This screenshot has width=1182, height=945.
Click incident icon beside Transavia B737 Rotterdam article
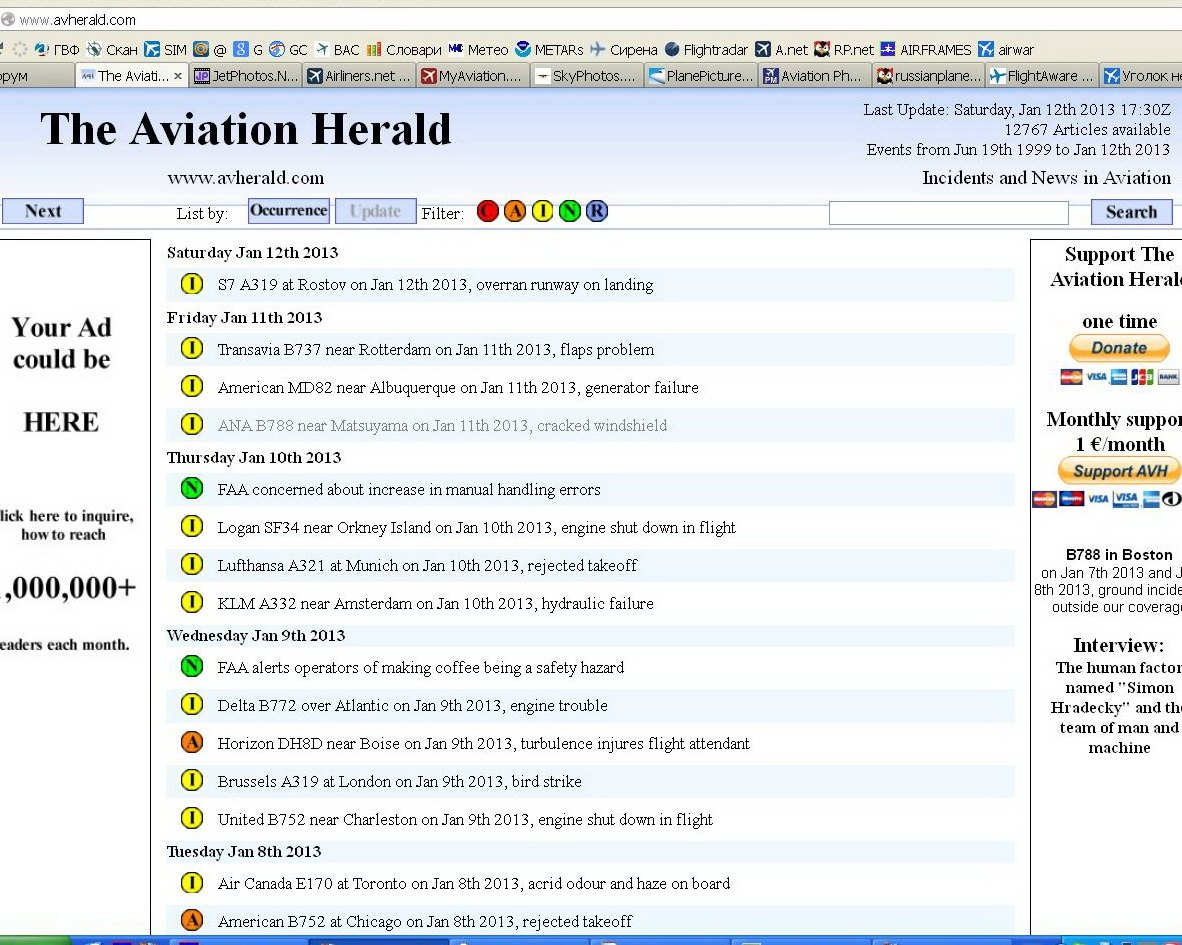192,349
